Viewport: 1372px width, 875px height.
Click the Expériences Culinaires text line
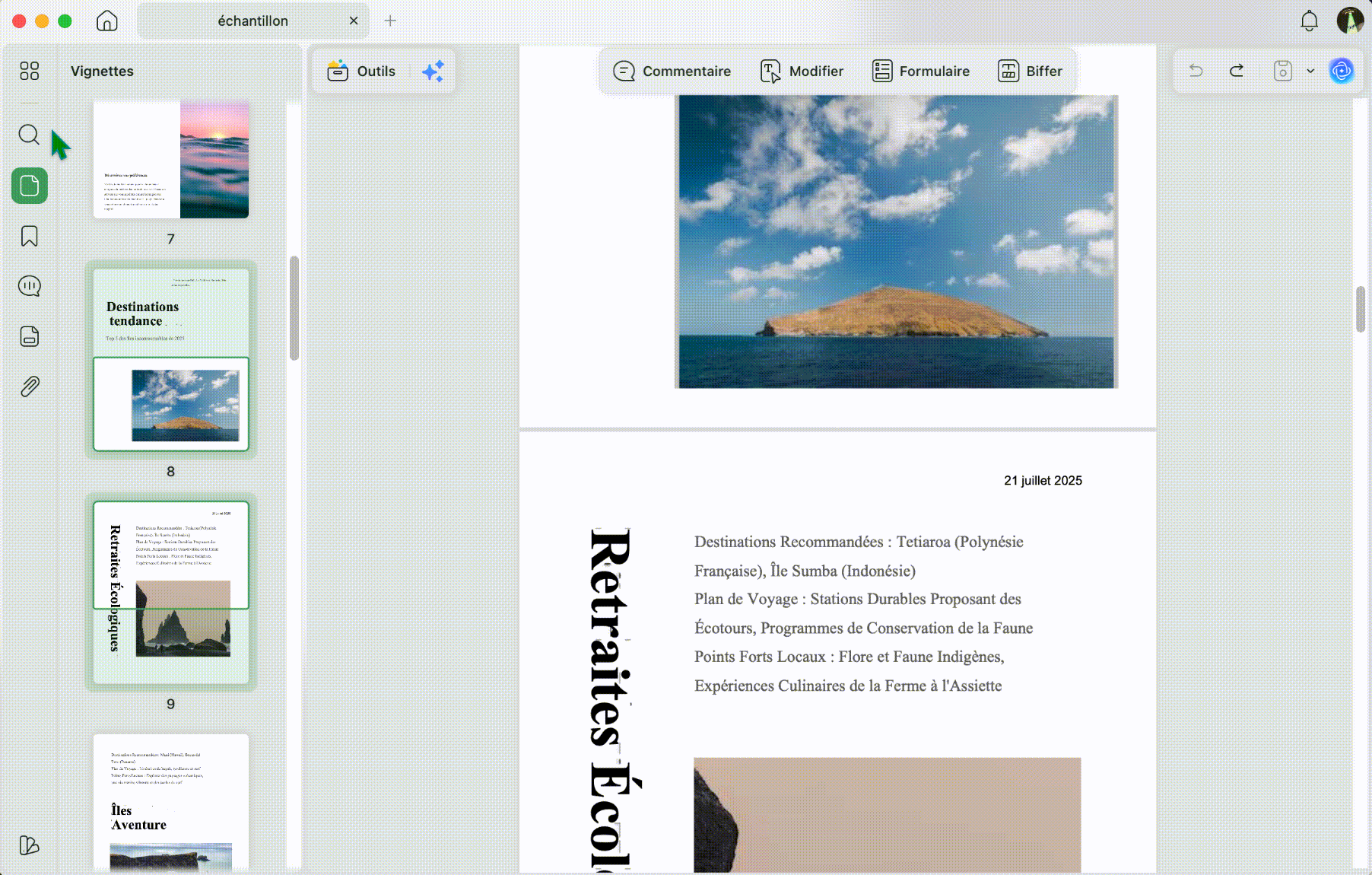click(x=848, y=686)
